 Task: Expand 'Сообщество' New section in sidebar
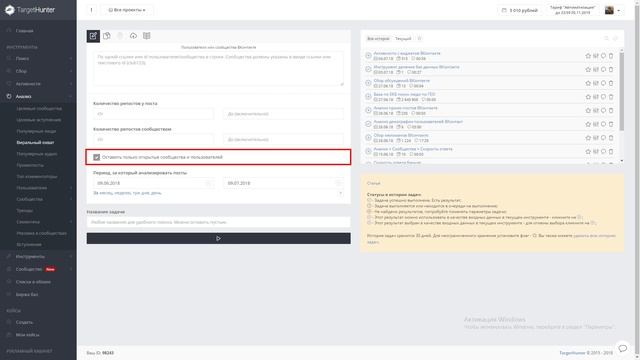pos(38,269)
